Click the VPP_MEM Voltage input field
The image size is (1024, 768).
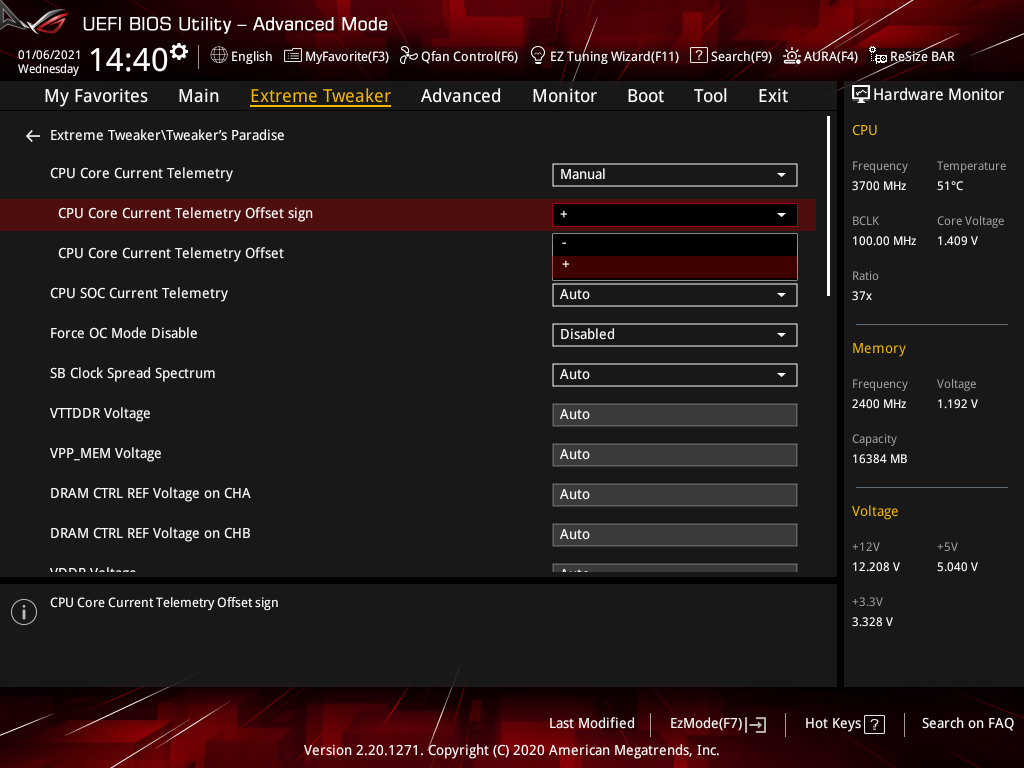pyautogui.click(x=675, y=455)
